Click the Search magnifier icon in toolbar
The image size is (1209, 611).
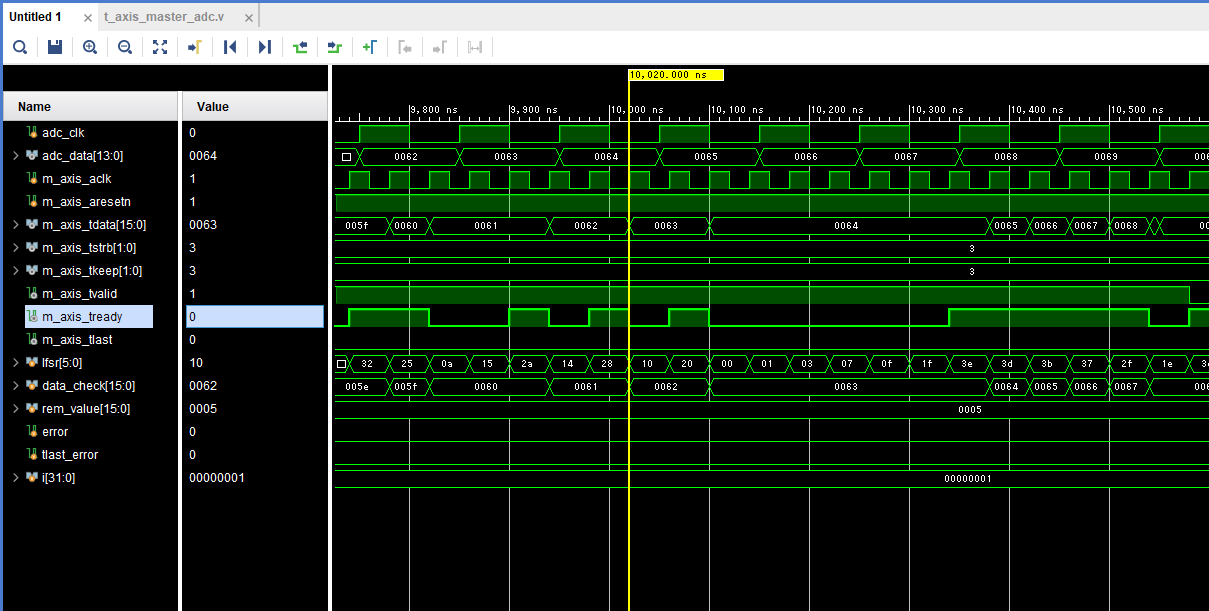(20, 47)
